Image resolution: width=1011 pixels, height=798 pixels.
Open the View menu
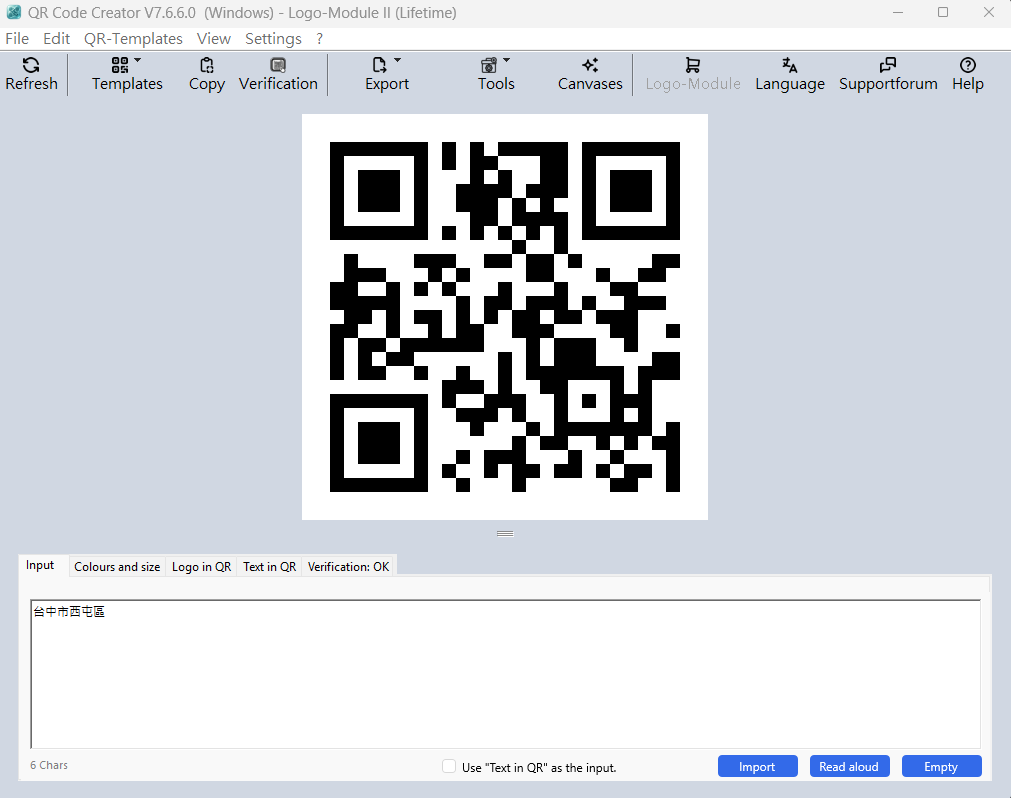point(213,39)
